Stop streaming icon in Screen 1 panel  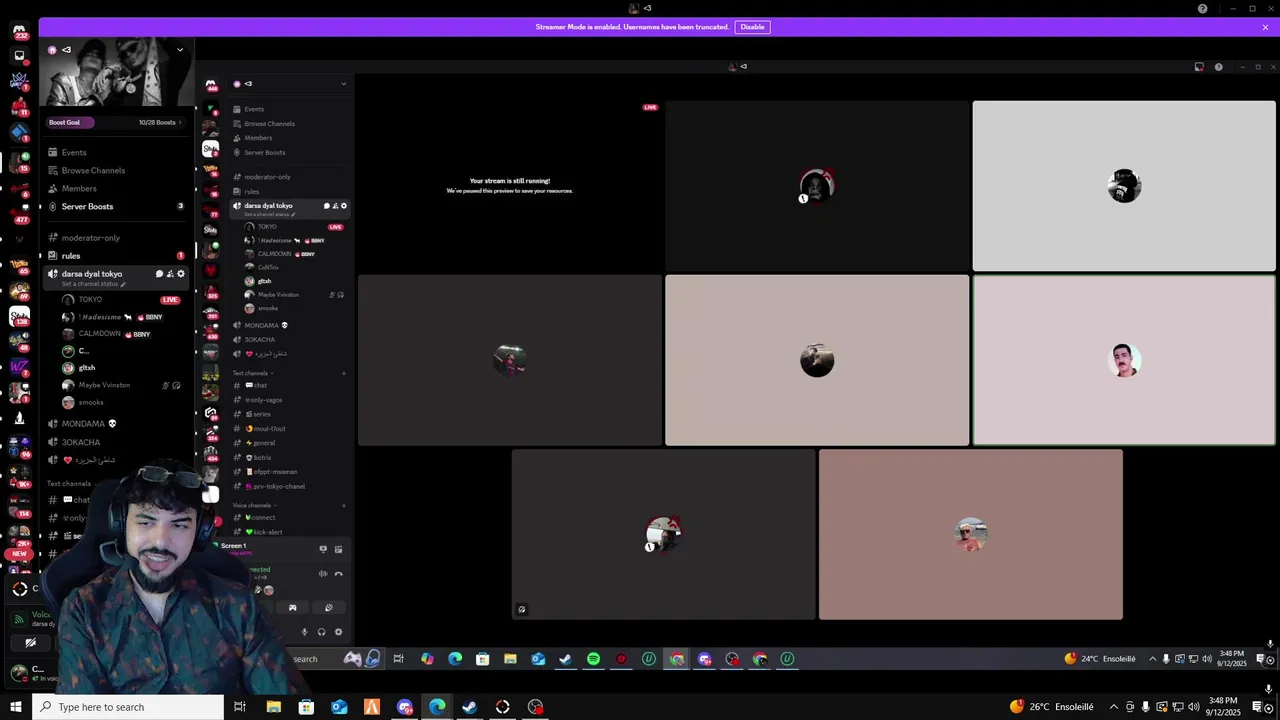[x=323, y=549]
